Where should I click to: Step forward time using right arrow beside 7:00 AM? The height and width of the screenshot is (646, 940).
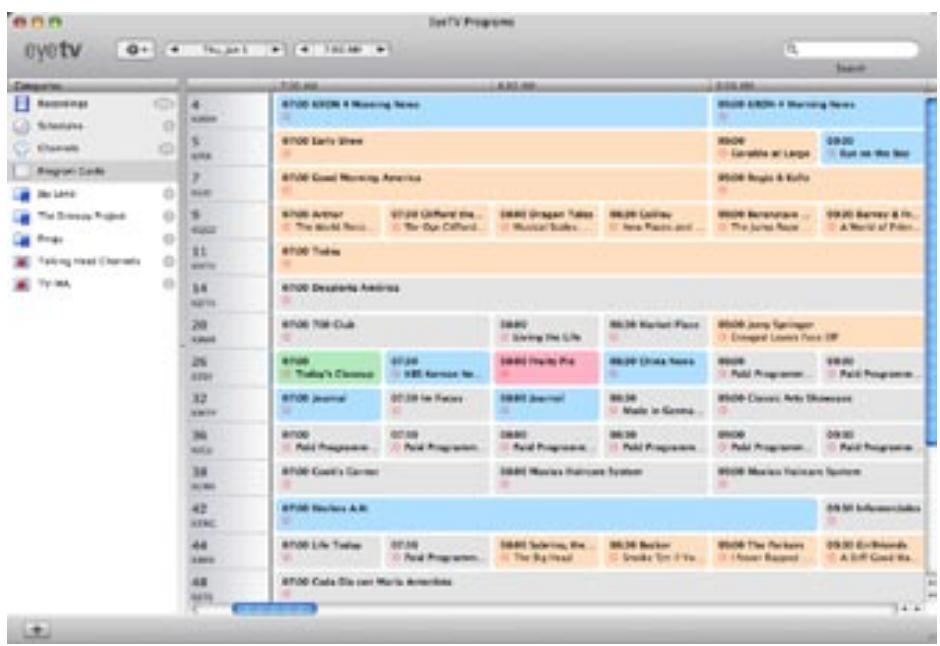coord(381,50)
